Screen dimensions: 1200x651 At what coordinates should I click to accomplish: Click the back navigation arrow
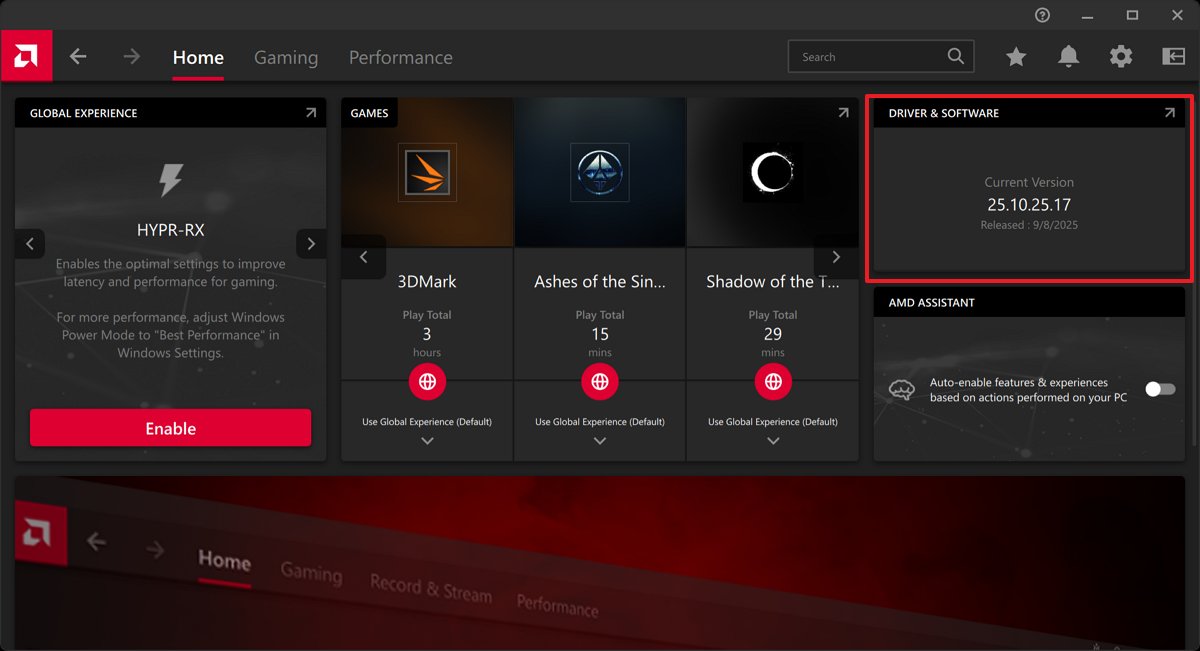click(x=78, y=56)
